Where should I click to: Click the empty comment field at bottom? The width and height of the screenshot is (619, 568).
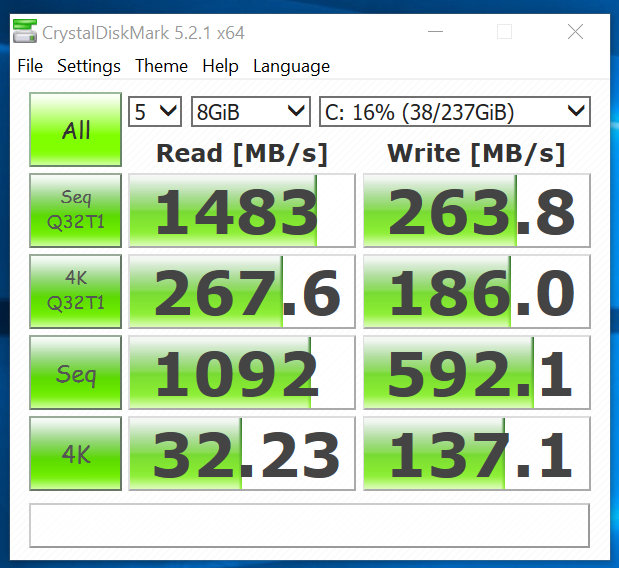pyautogui.click(x=310, y=525)
